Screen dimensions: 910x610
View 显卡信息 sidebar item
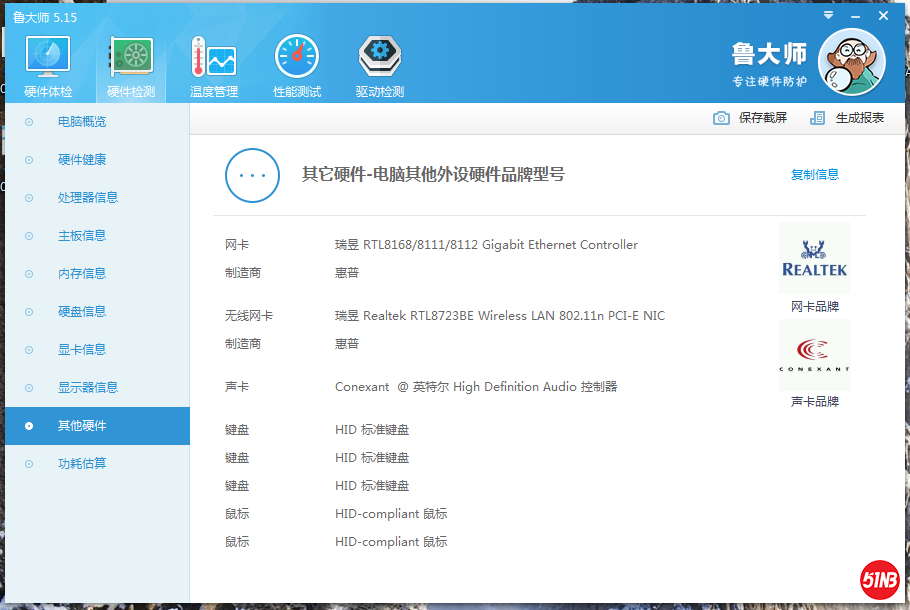[82, 350]
